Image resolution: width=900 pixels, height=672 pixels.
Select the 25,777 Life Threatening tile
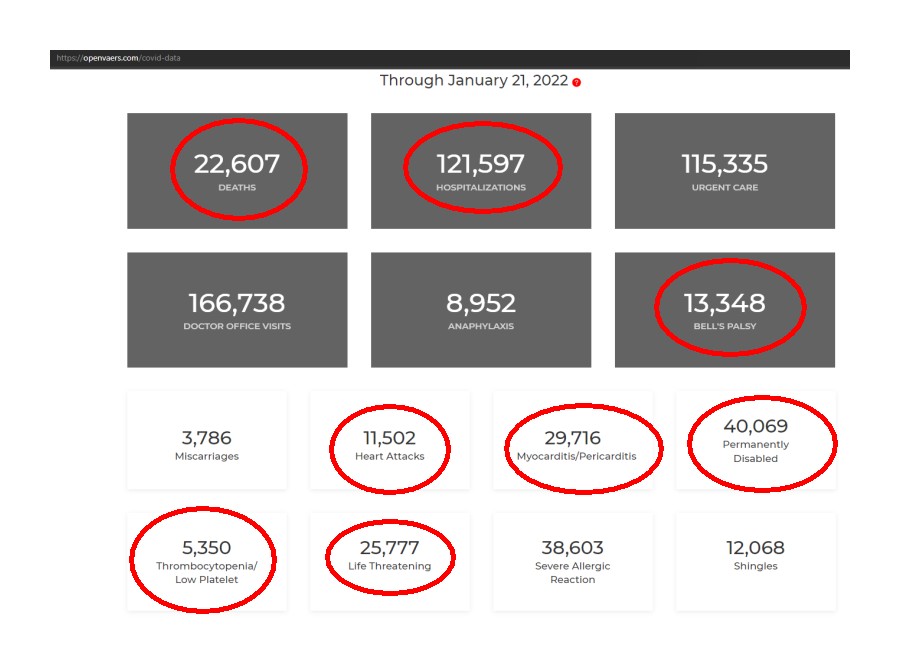(x=390, y=562)
